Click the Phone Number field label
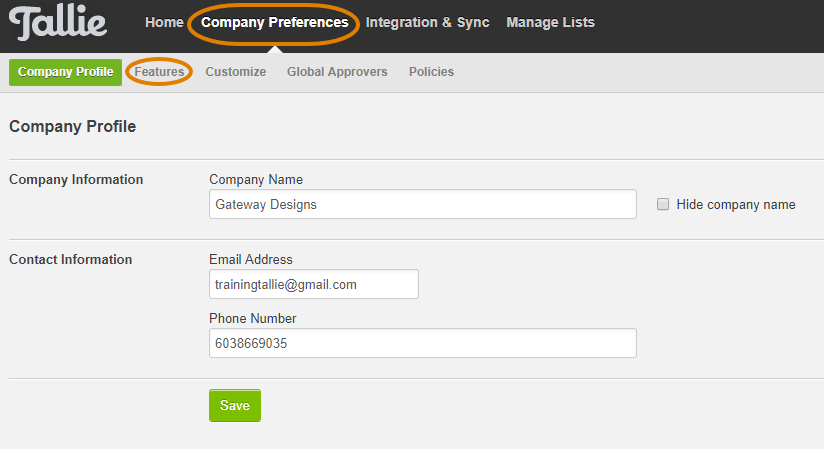The height and width of the screenshot is (449, 824). pyautogui.click(x=253, y=318)
